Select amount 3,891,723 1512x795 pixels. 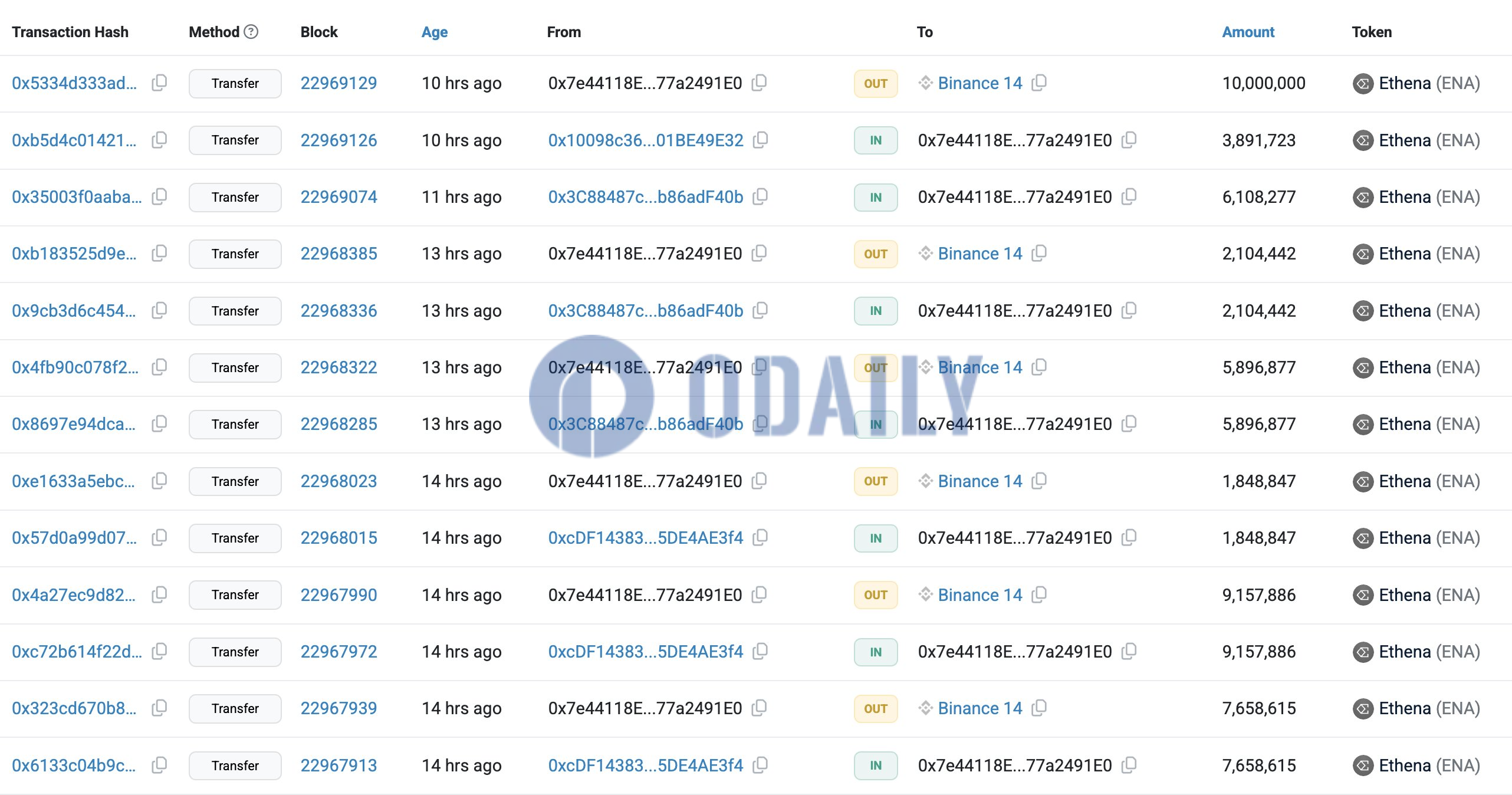click(x=1259, y=140)
